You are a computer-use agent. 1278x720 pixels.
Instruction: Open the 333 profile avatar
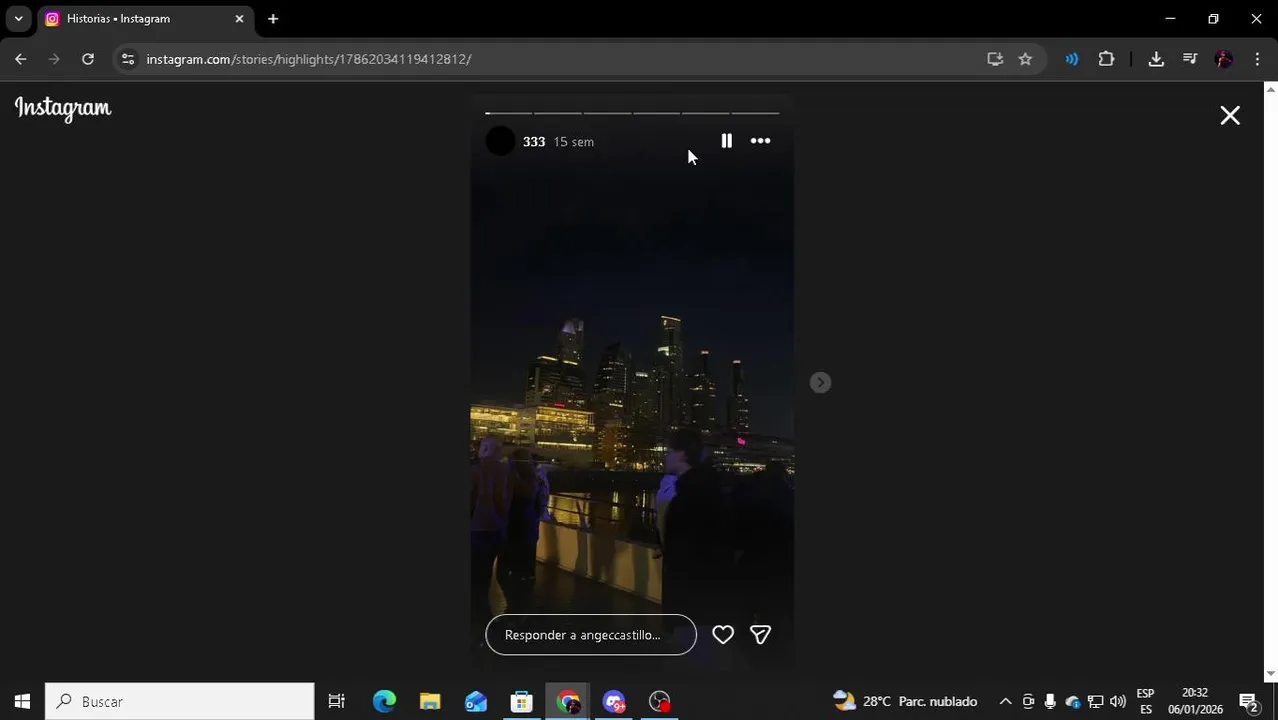500,141
